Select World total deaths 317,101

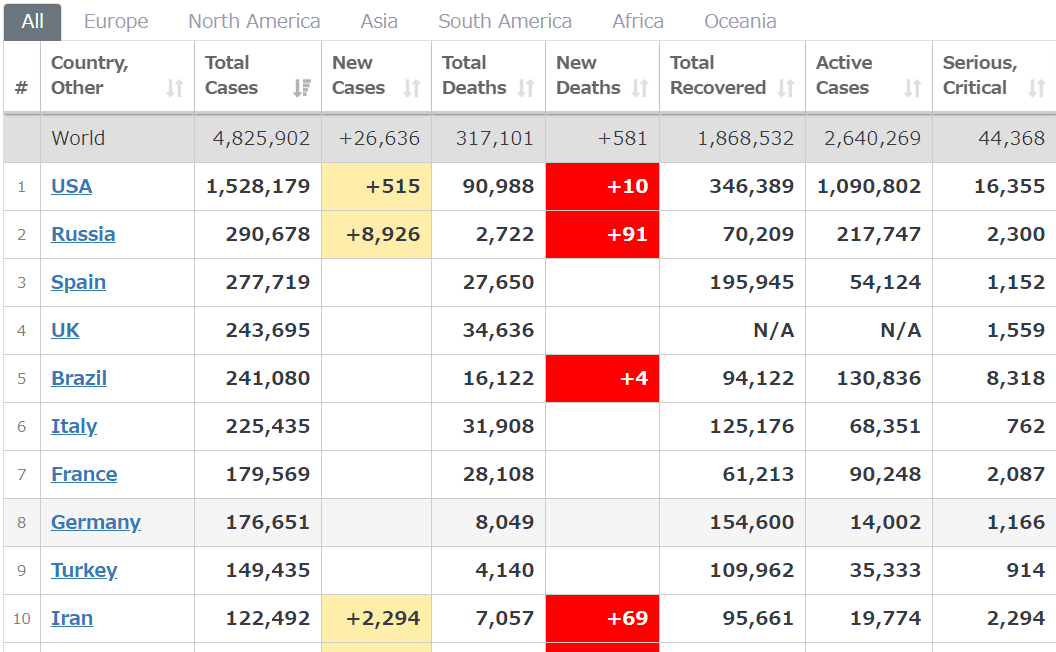(x=494, y=138)
